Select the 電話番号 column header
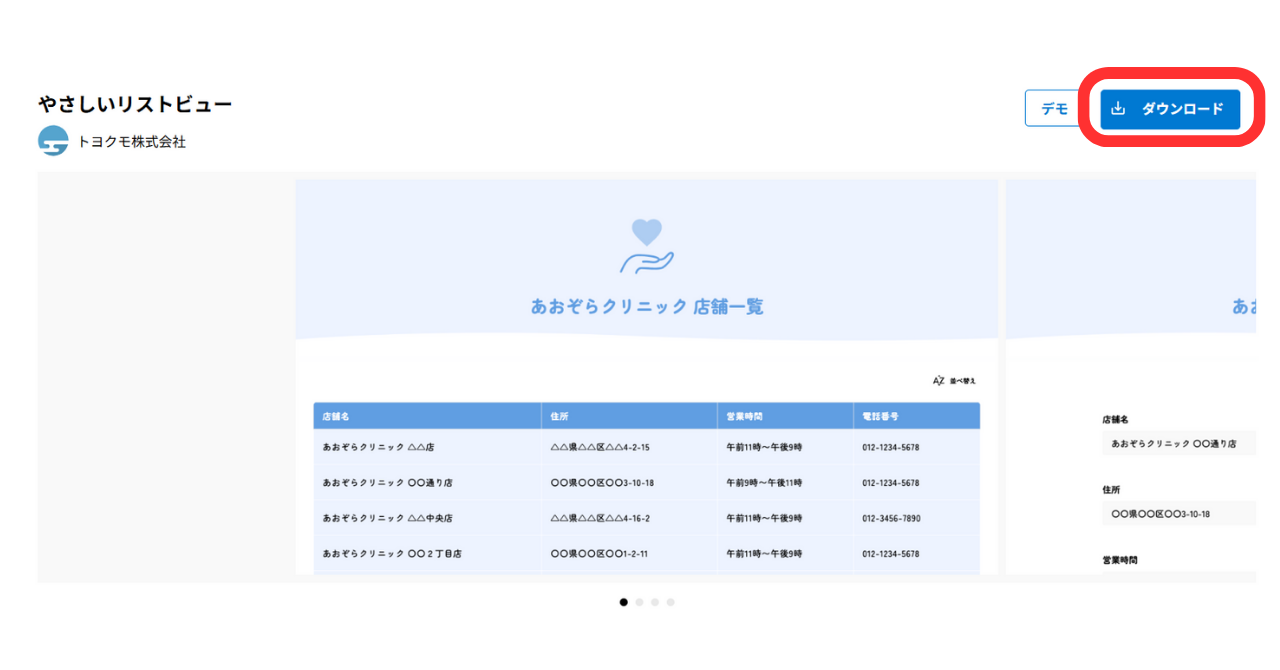Image resolution: width=1280 pixels, height=670 pixels. (882, 416)
